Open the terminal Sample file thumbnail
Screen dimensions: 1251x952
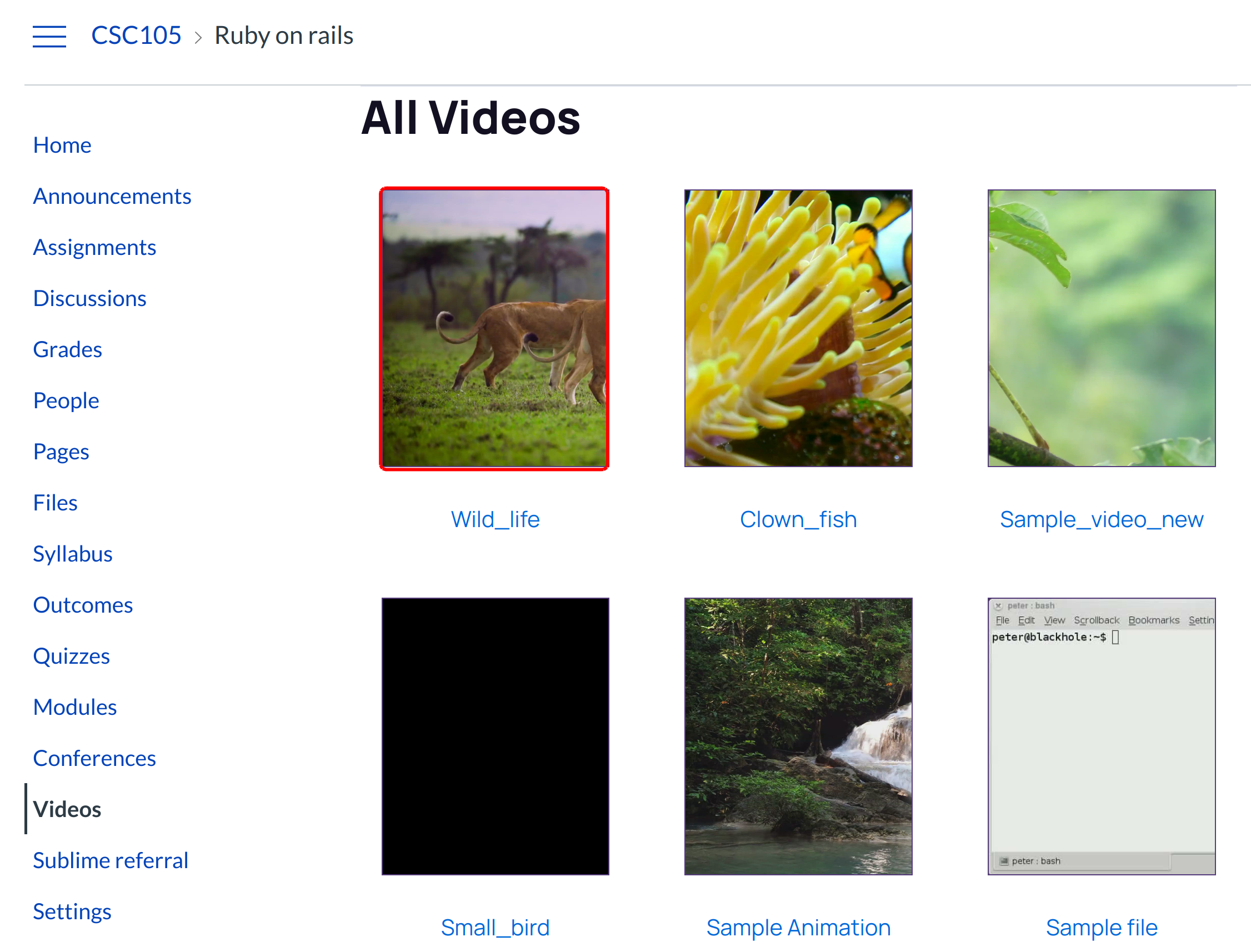tap(1101, 736)
